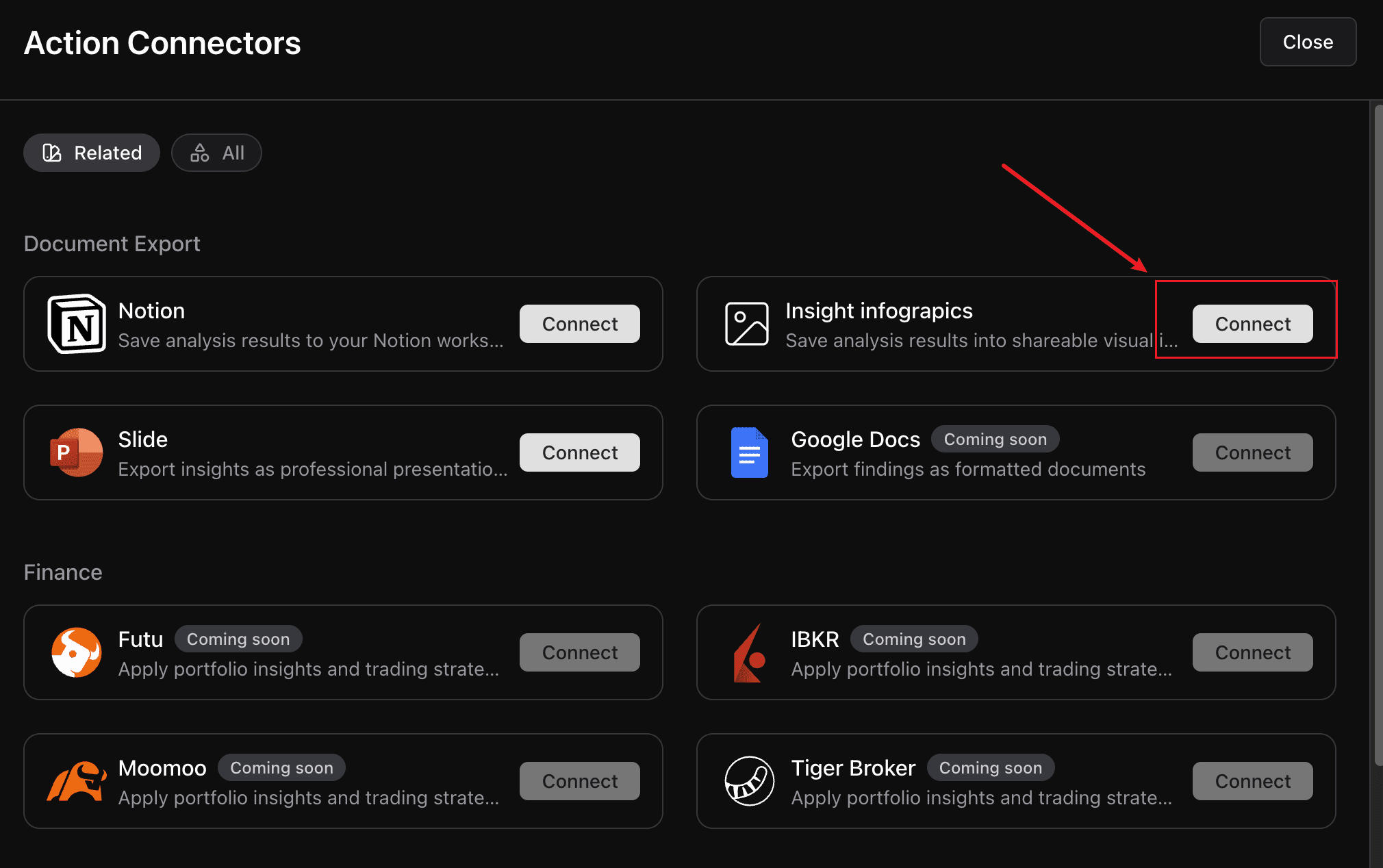Screen dimensions: 1383x868
Task: Click the Futu orange logo icon
Action: pos(77,652)
